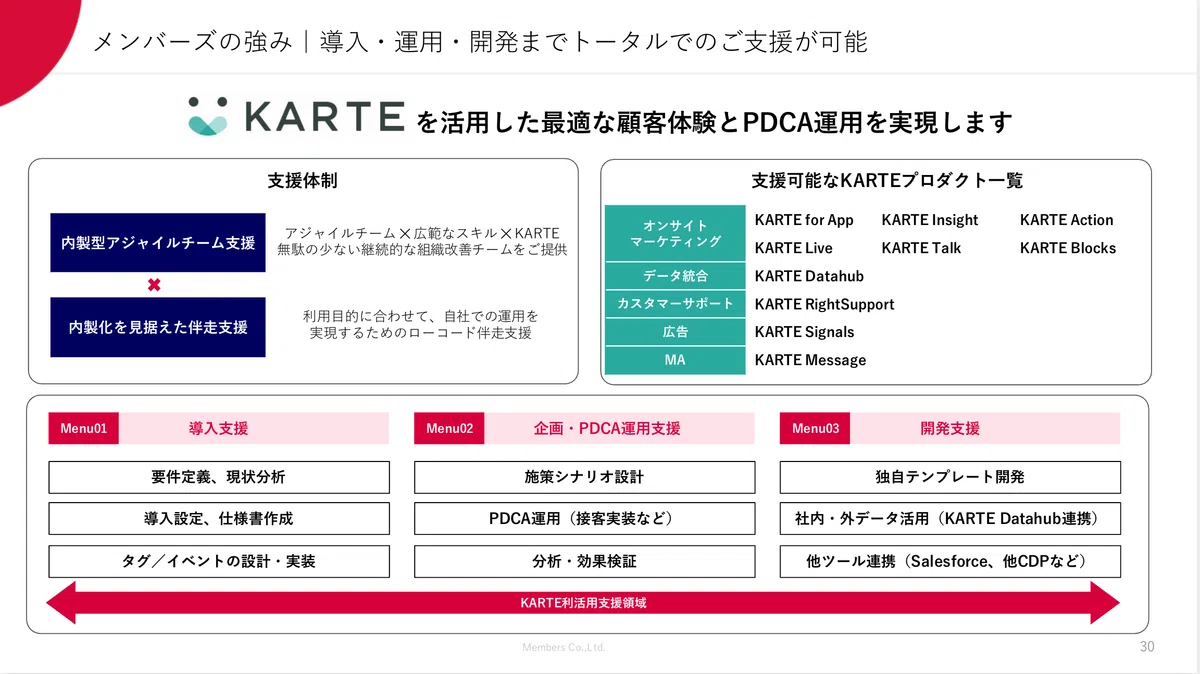
Task: Select the 独自テンプレート開発 box
Action: coord(950,477)
